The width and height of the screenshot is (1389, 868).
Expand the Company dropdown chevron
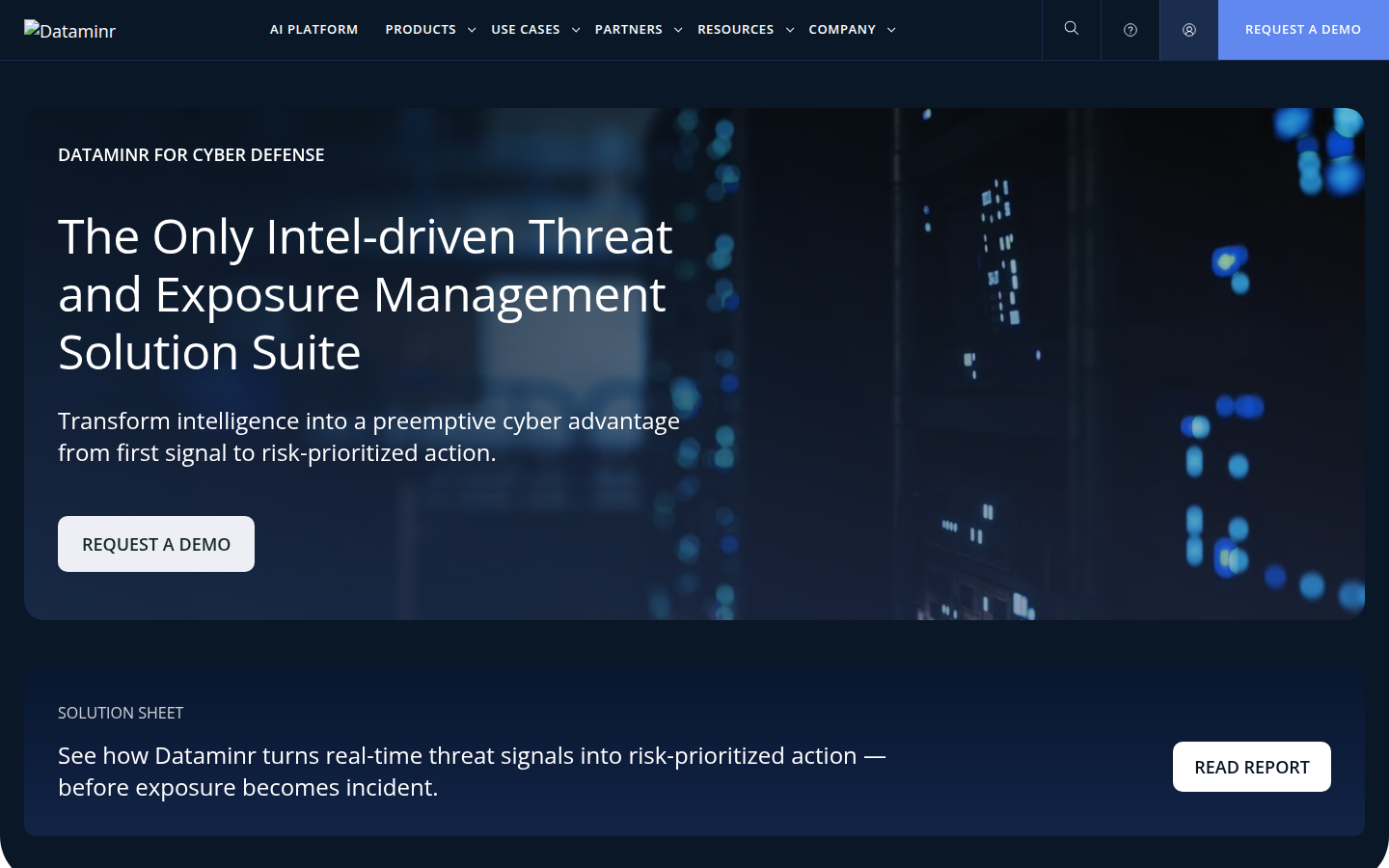(x=891, y=30)
